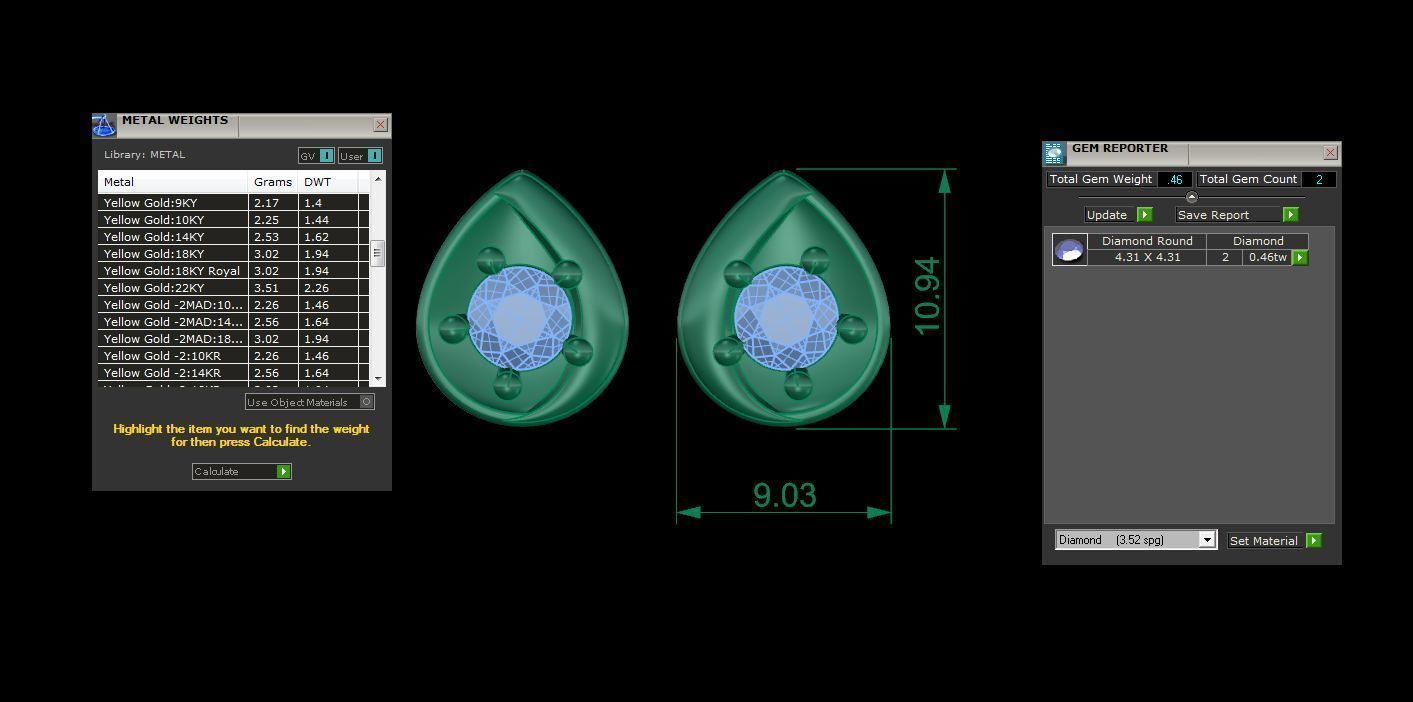
Task: Click the Diamond Round cell
Action: (x=1147, y=241)
